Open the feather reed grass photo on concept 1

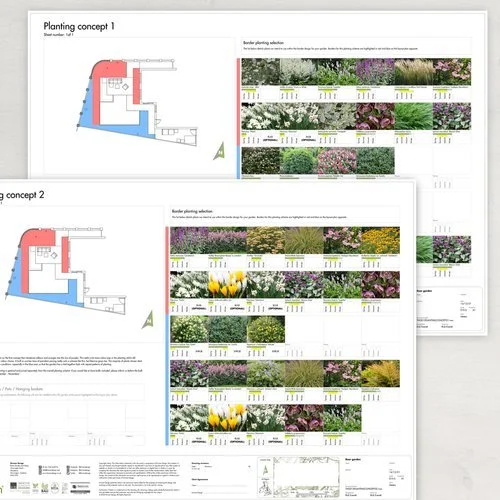pyautogui.click(x=414, y=72)
